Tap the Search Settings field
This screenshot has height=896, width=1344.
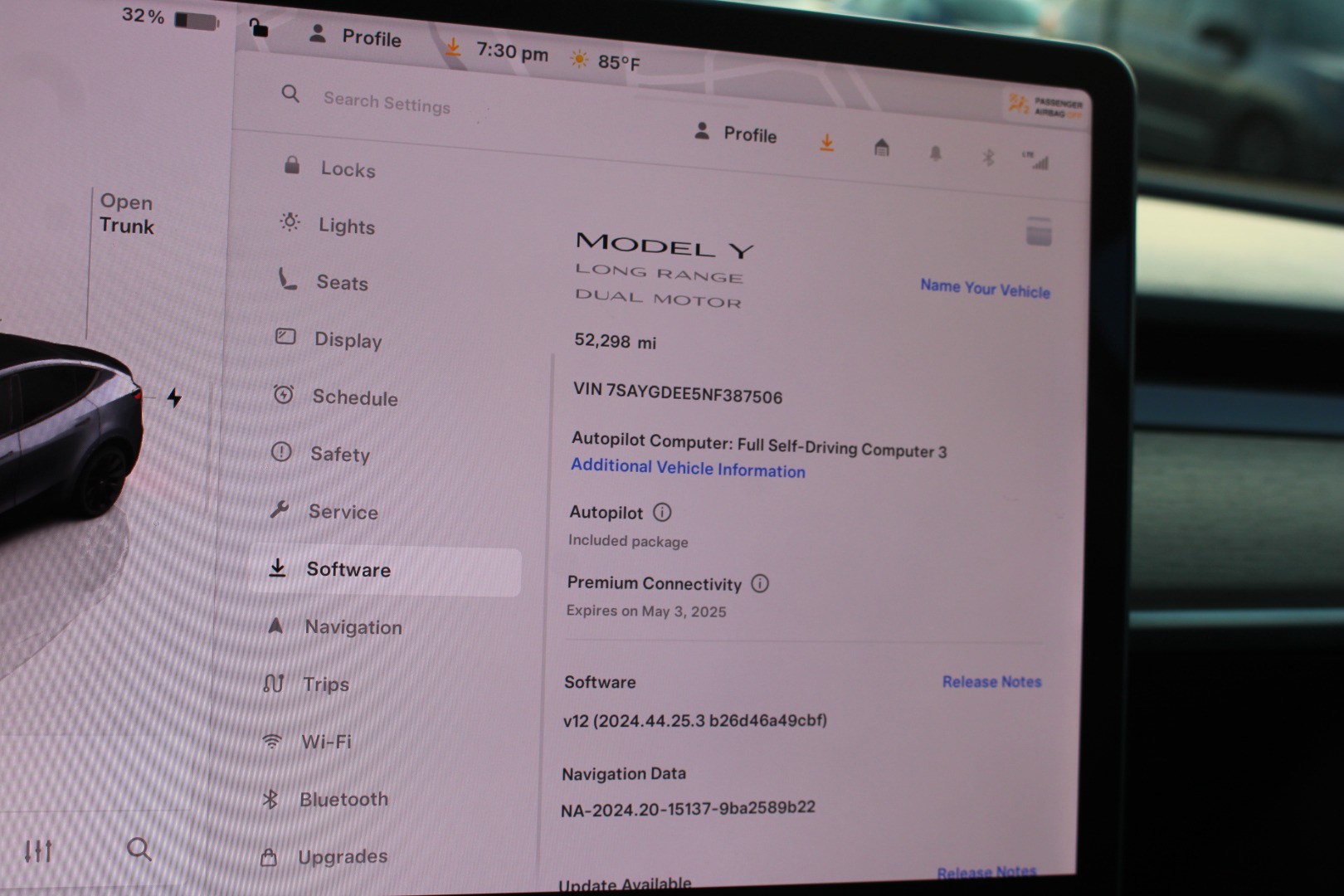point(387,103)
